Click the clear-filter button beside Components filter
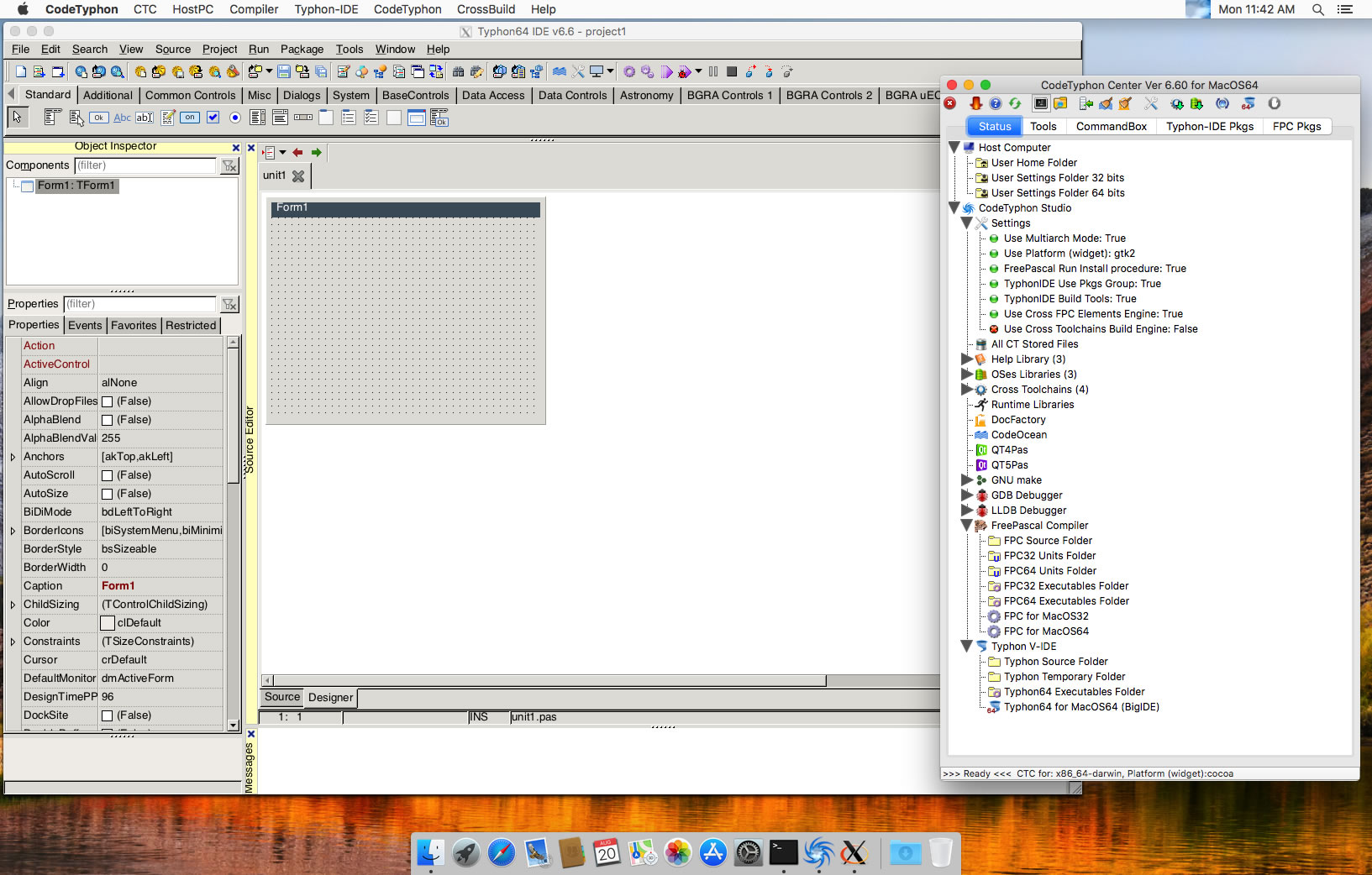Image resolution: width=1372 pixels, height=875 pixels. point(229,166)
